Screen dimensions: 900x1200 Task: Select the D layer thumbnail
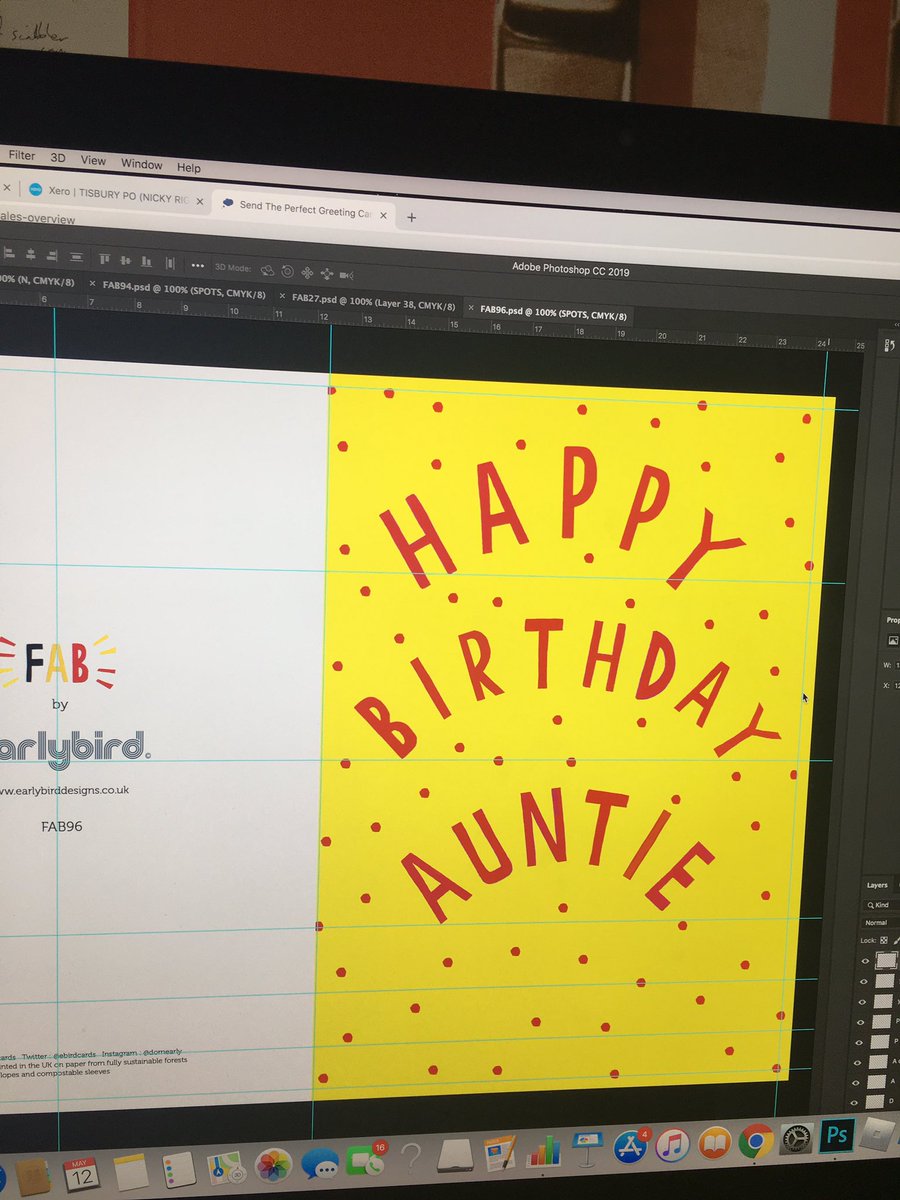click(x=875, y=1101)
